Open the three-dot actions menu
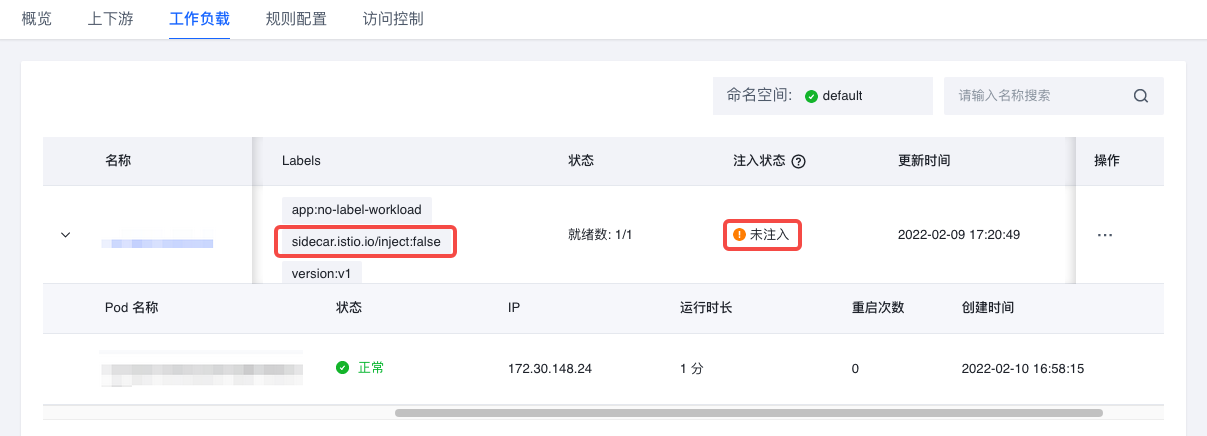The image size is (1207, 436). tap(1105, 235)
